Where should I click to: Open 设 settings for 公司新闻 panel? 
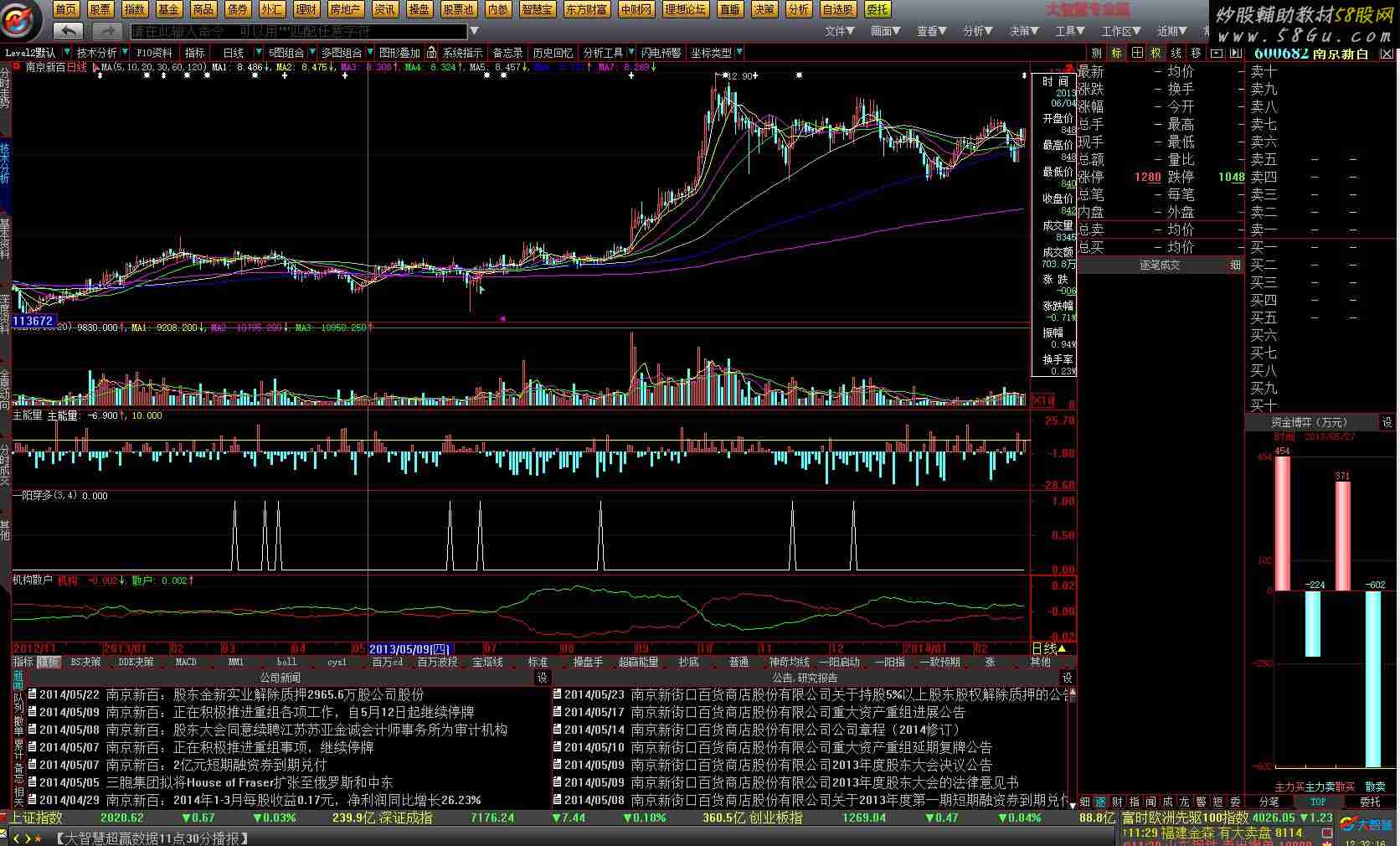click(x=542, y=678)
